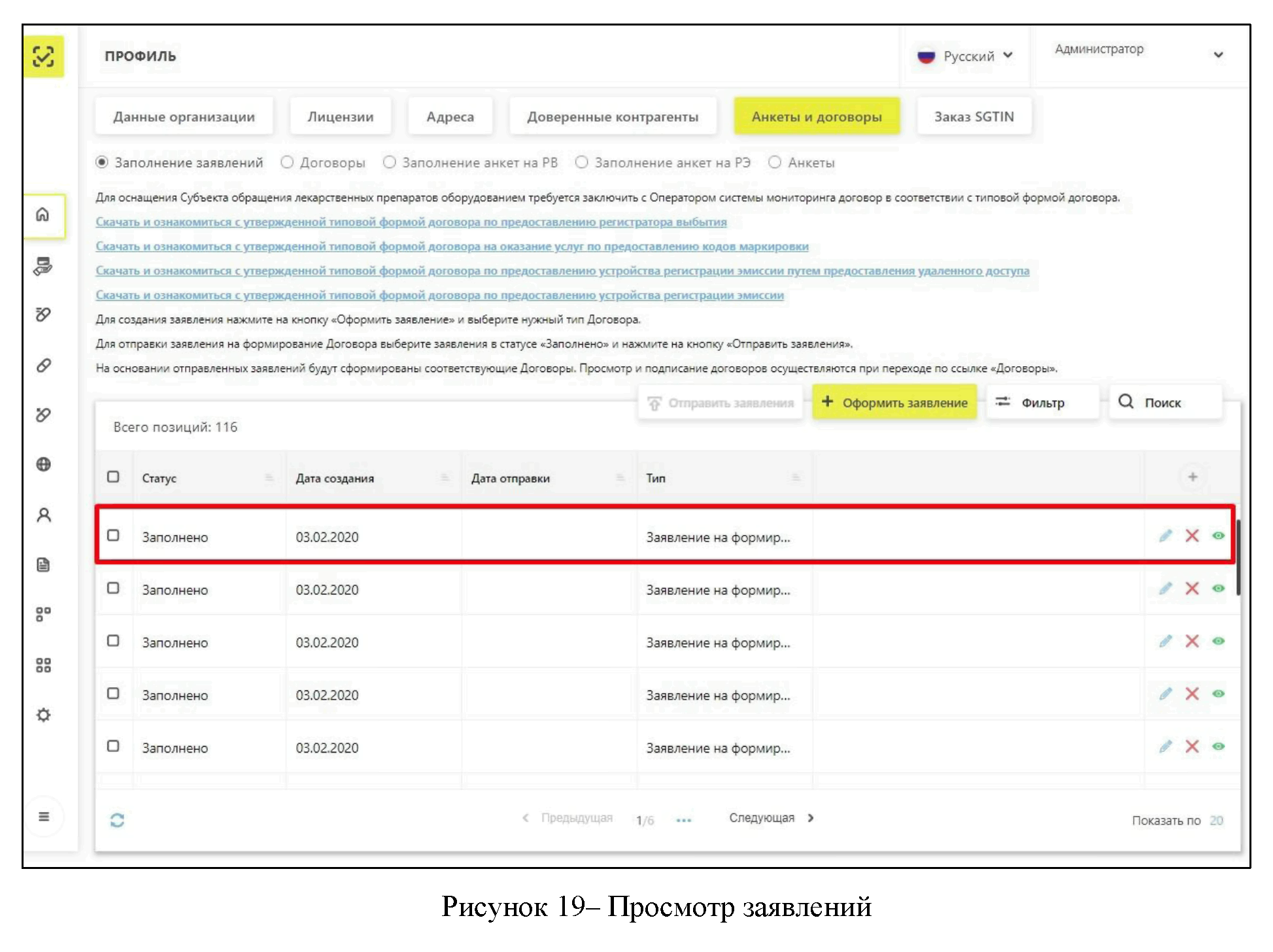The image size is (1273, 952).
Task: Open the settings gear icon in sidebar
Action: (x=43, y=715)
